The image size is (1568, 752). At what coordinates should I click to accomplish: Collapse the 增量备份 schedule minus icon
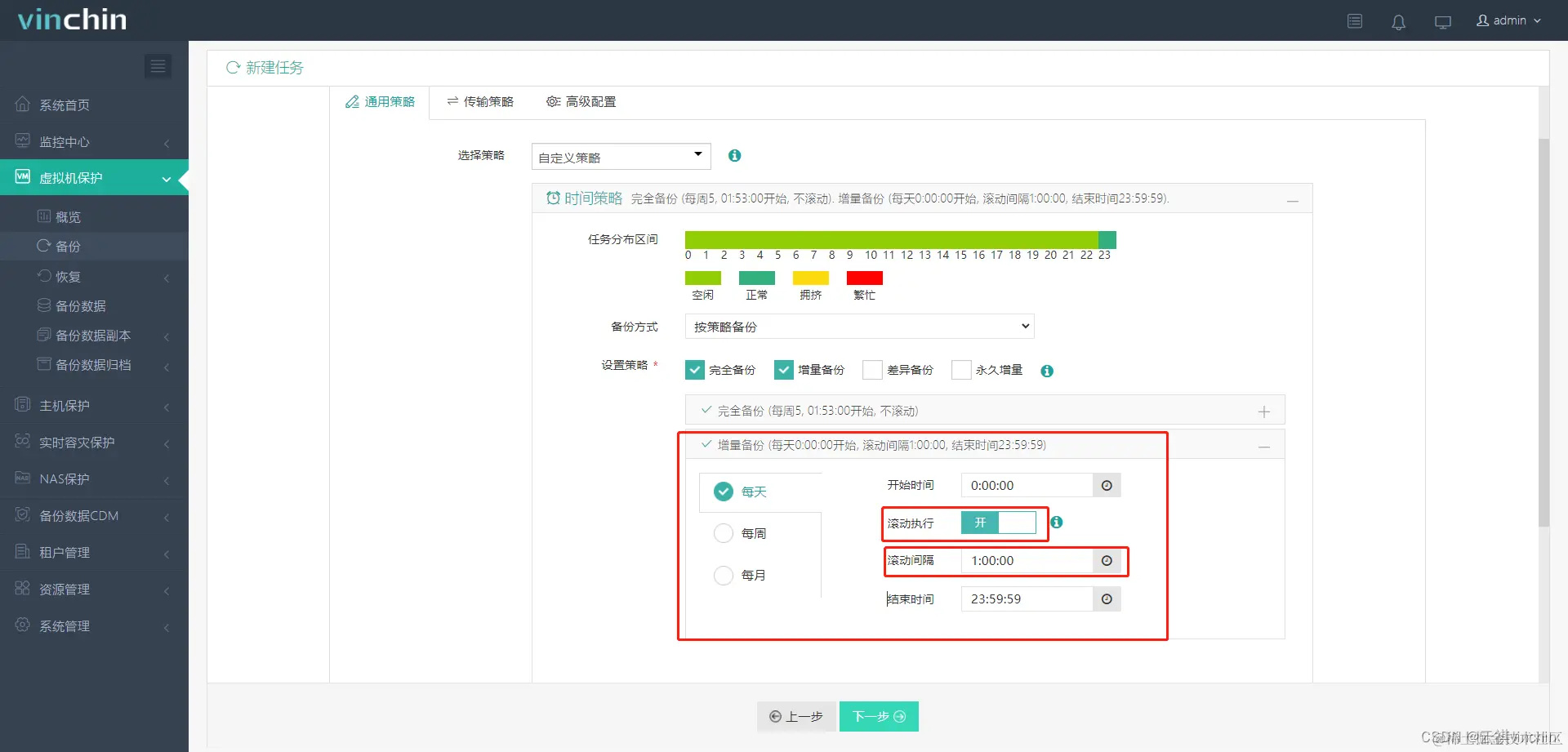[x=1264, y=447]
